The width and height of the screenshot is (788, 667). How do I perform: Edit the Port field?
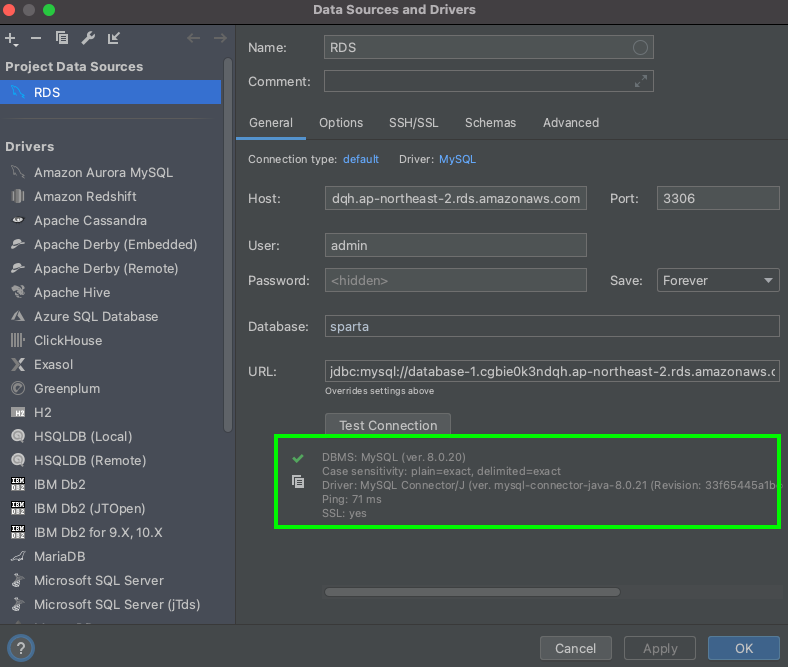pos(718,198)
